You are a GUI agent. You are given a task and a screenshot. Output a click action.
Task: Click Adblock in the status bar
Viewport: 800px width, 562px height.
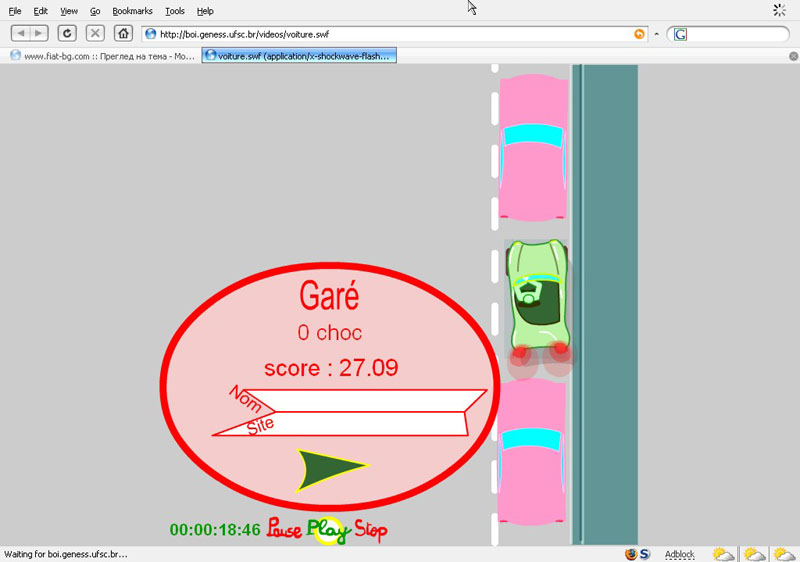680,553
